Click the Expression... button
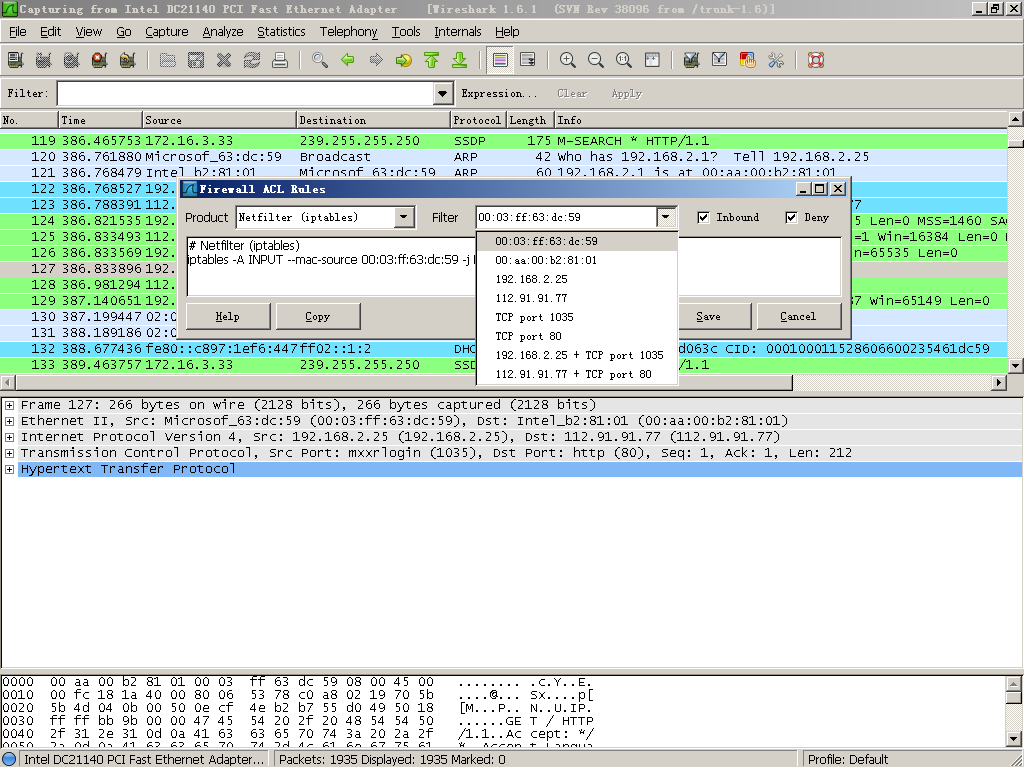The width and height of the screenshot is (1024, 768). [500, 93]
